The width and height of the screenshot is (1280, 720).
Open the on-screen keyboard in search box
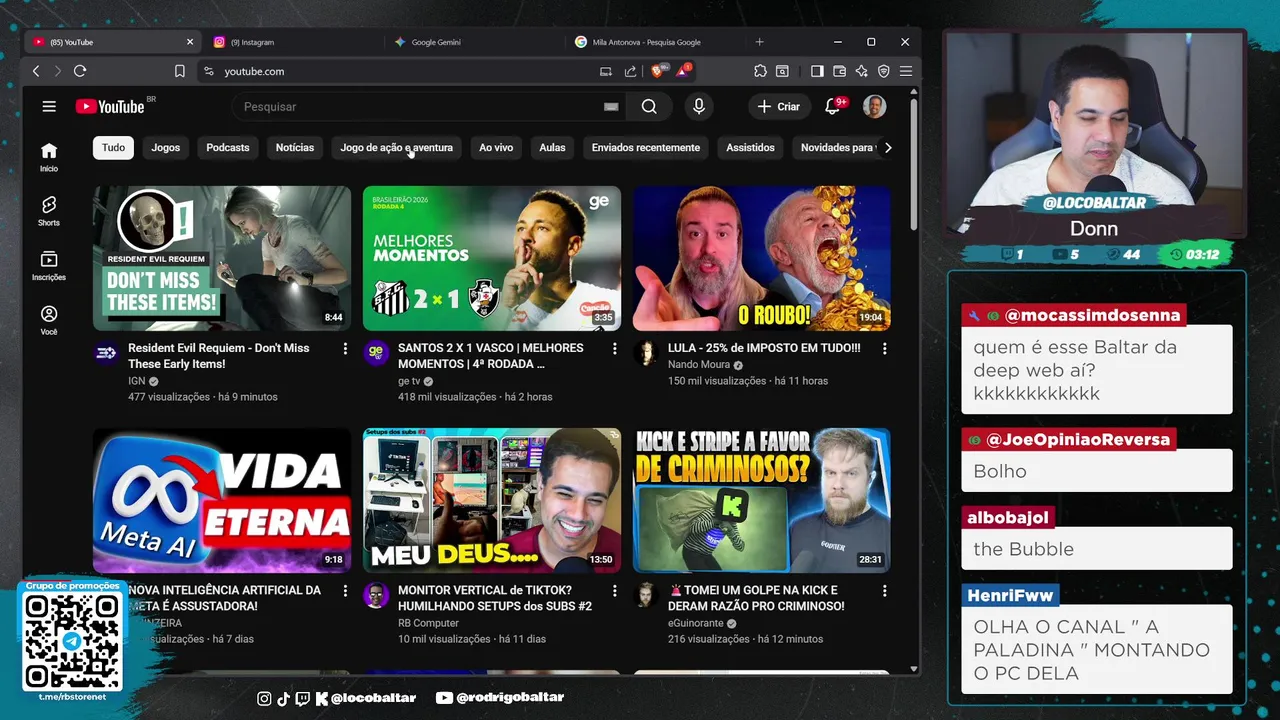(611, 107)
